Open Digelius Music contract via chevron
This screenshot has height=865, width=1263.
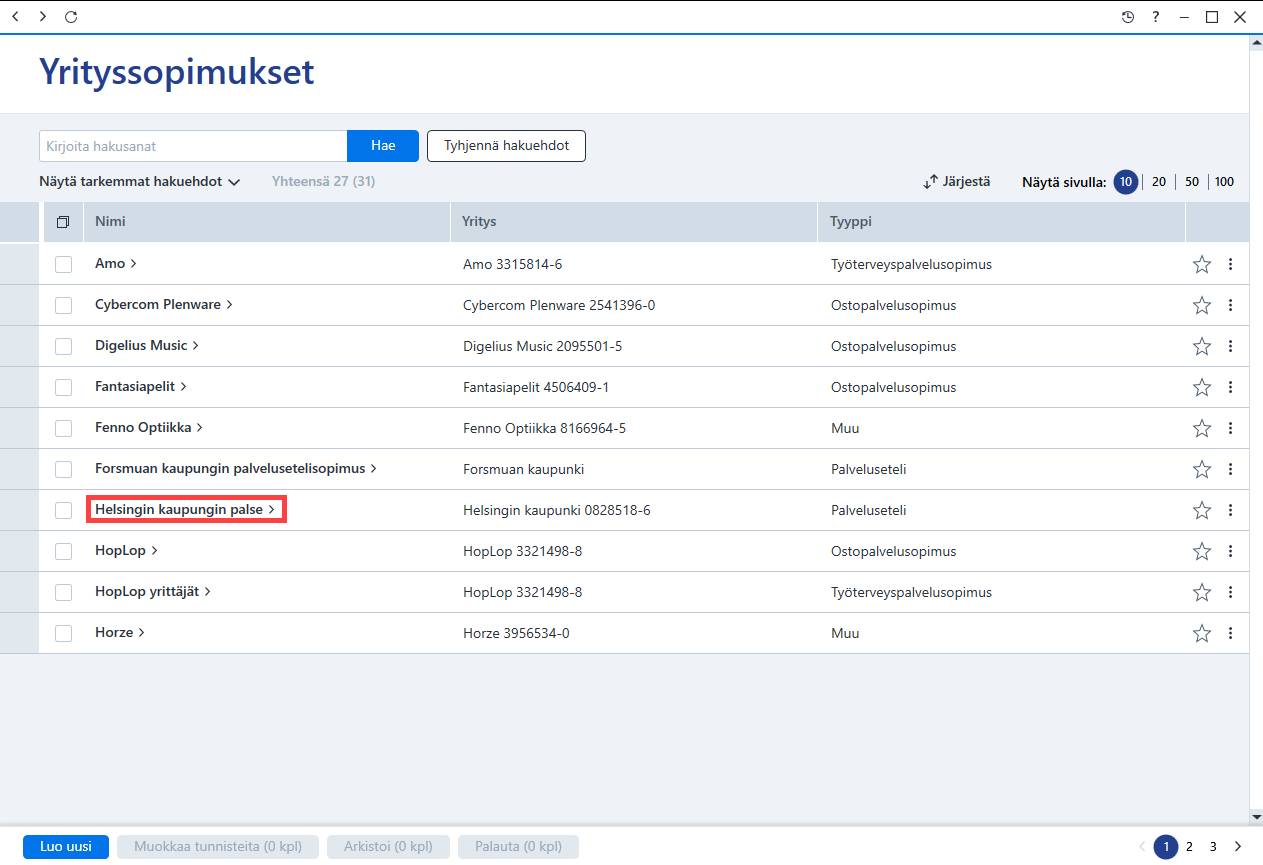click(196, 345)
